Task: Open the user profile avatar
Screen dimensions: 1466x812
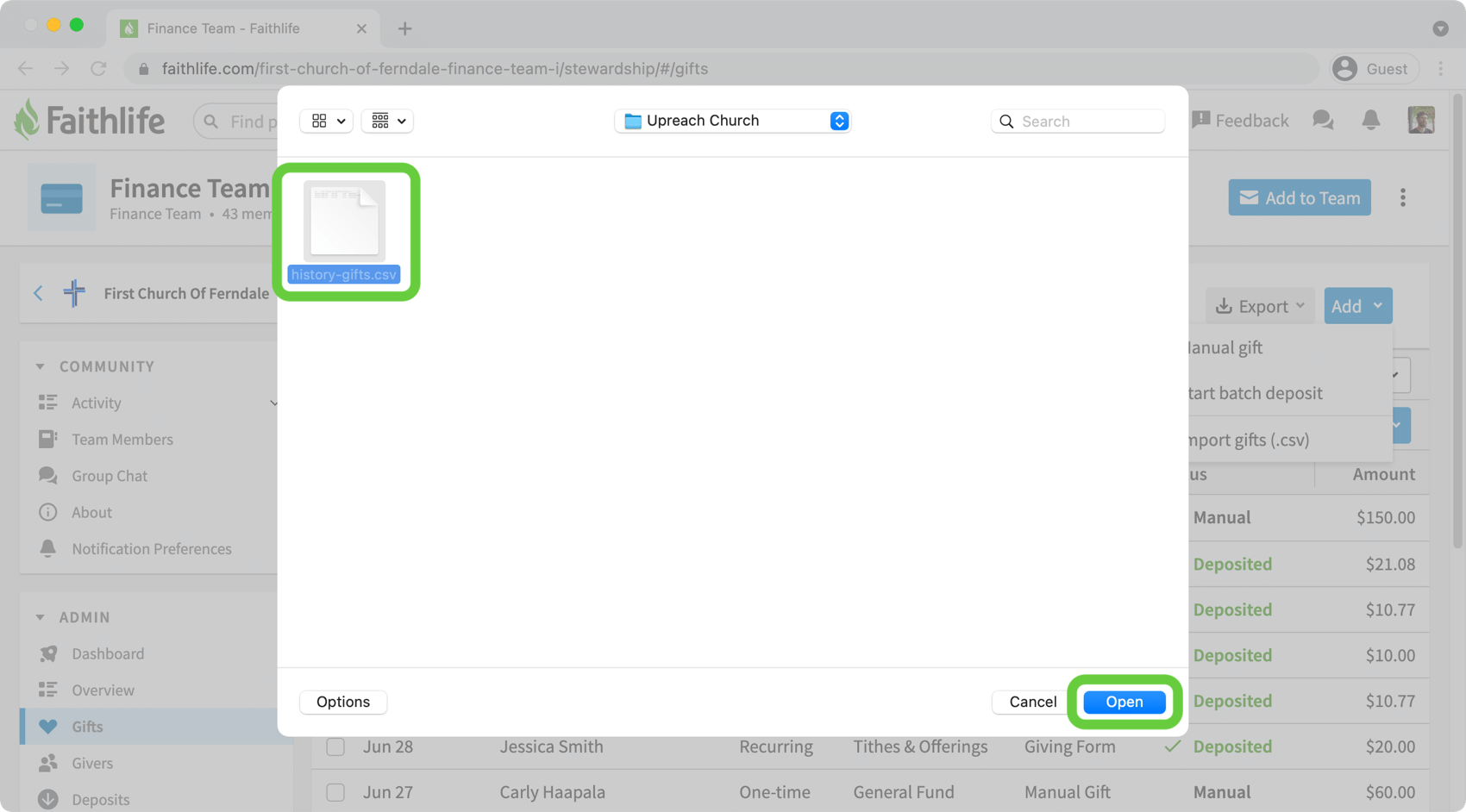Action: [1421, 120]
